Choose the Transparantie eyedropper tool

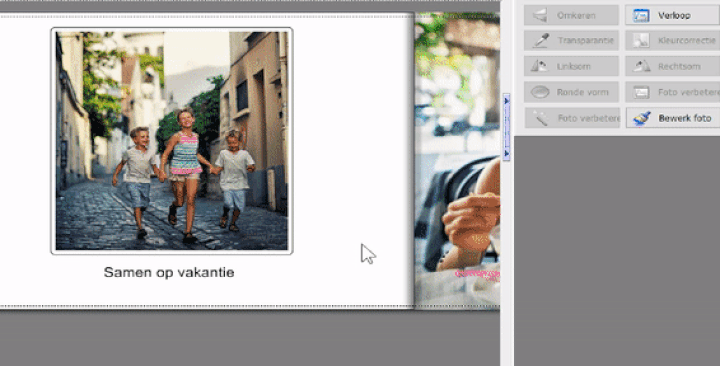[572, 41]
